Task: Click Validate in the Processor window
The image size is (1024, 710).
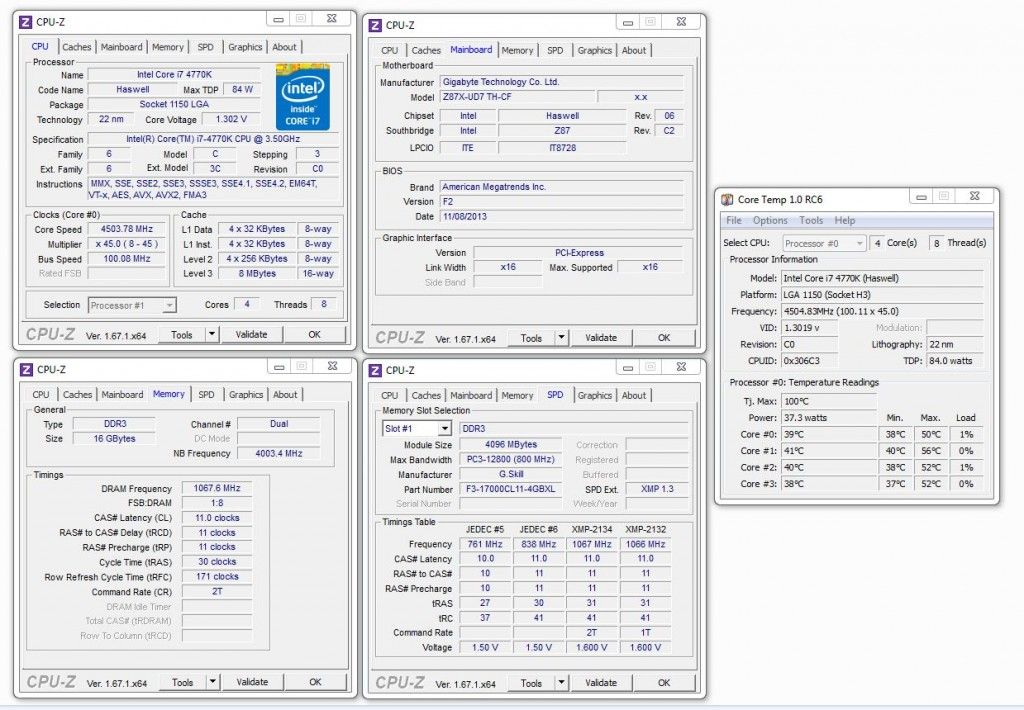Action: (251, 334)
